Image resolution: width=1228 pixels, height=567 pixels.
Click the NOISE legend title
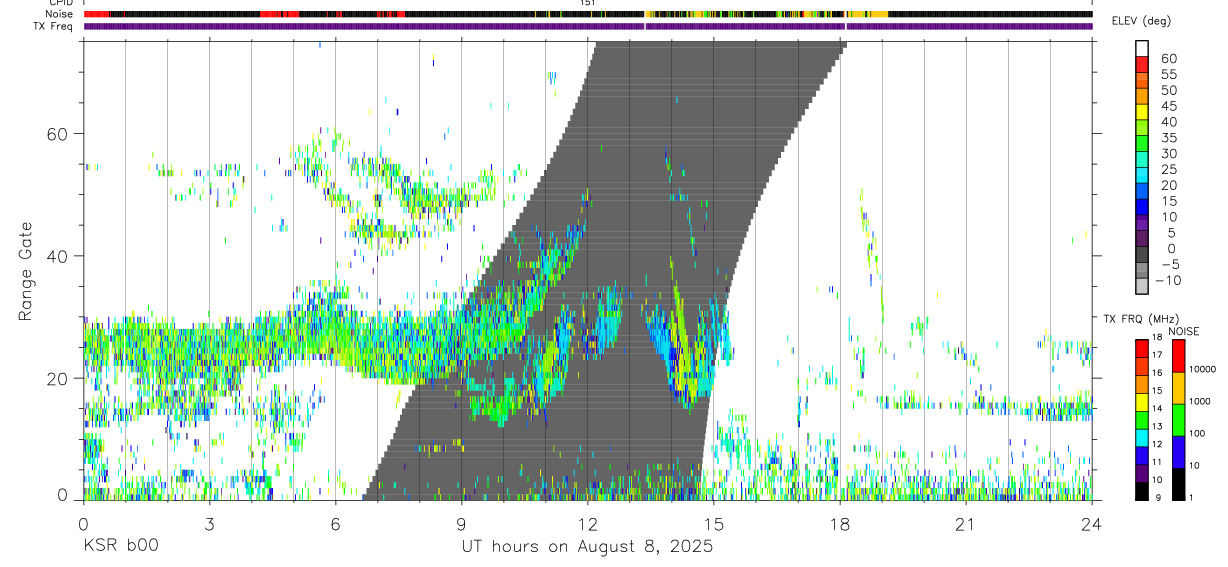click(1183, 331)
